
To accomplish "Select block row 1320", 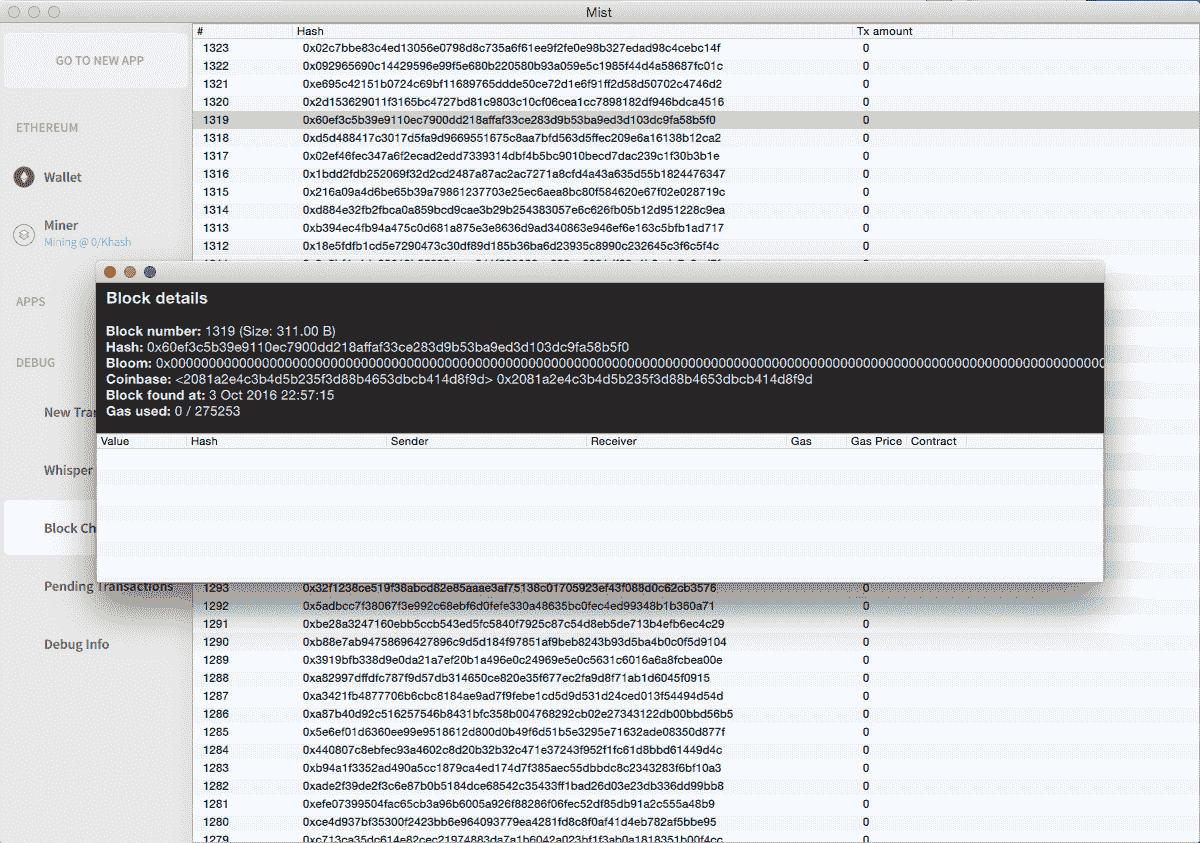I will 696,102.
